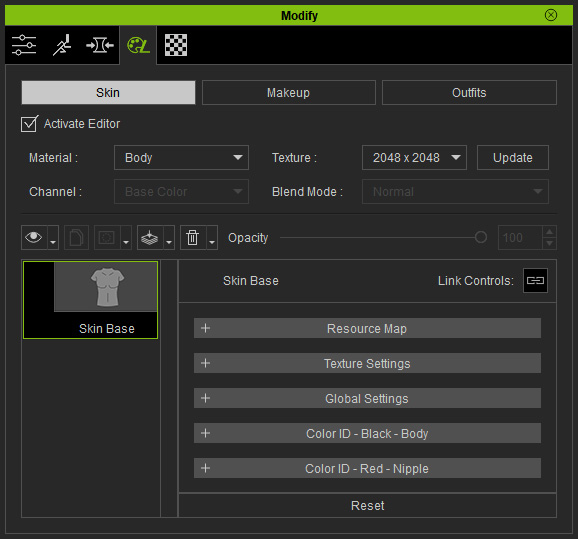The image size is (578, 539).
Task: Click the merge layers stack icon
Action: coord(150,237)
